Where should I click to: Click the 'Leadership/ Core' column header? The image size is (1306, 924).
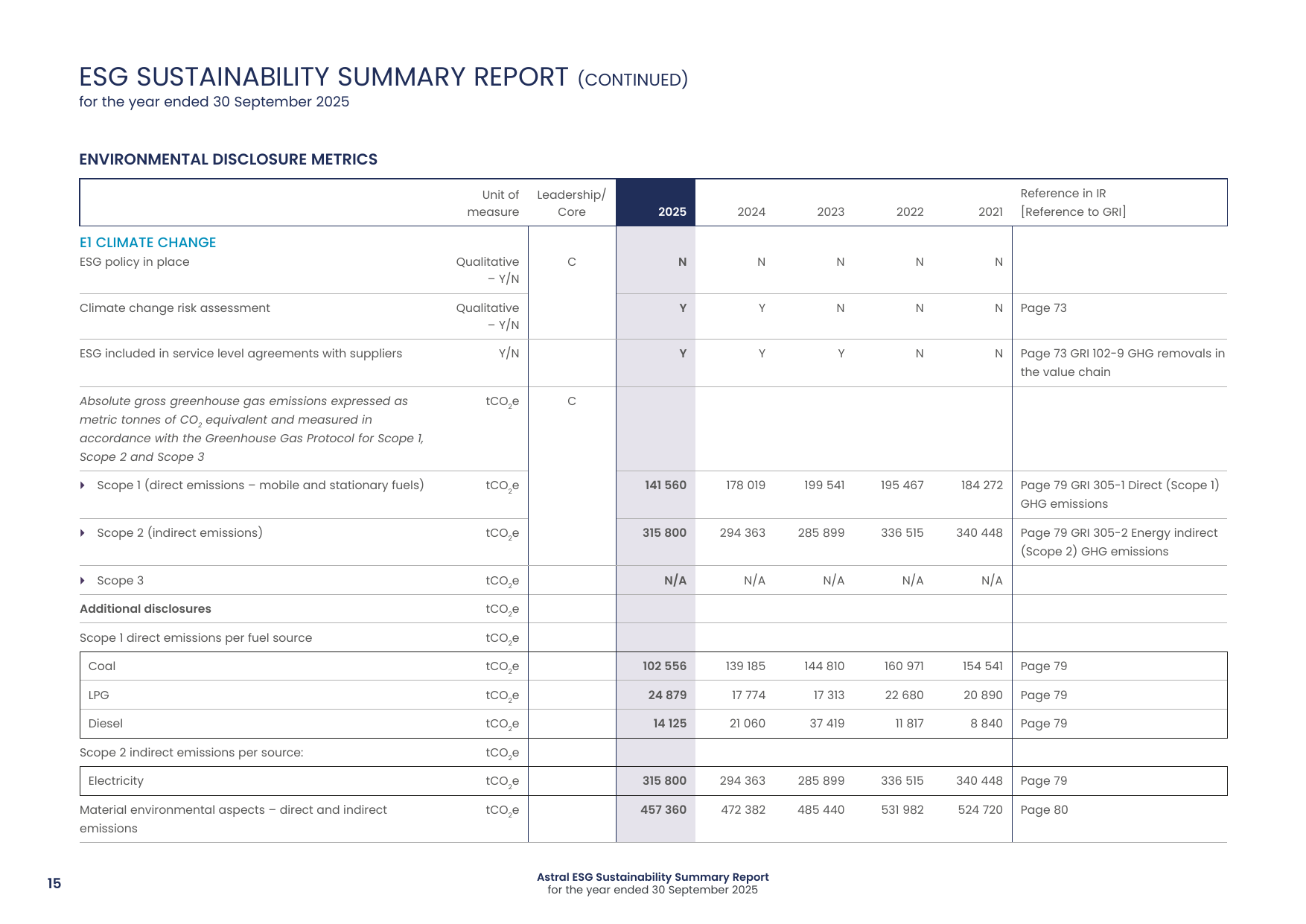point(571,203)
